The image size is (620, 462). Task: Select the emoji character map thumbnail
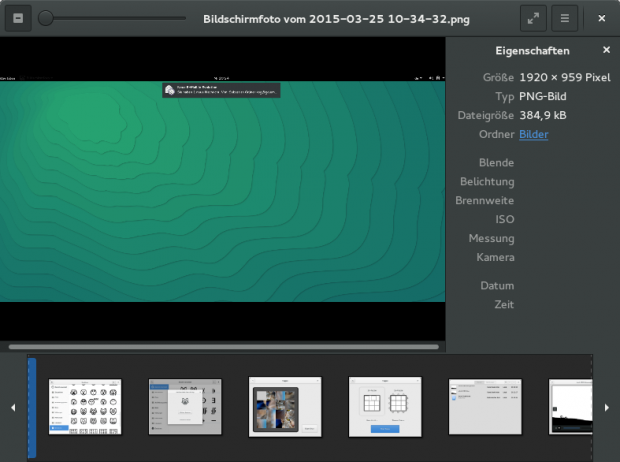(85, 407)
